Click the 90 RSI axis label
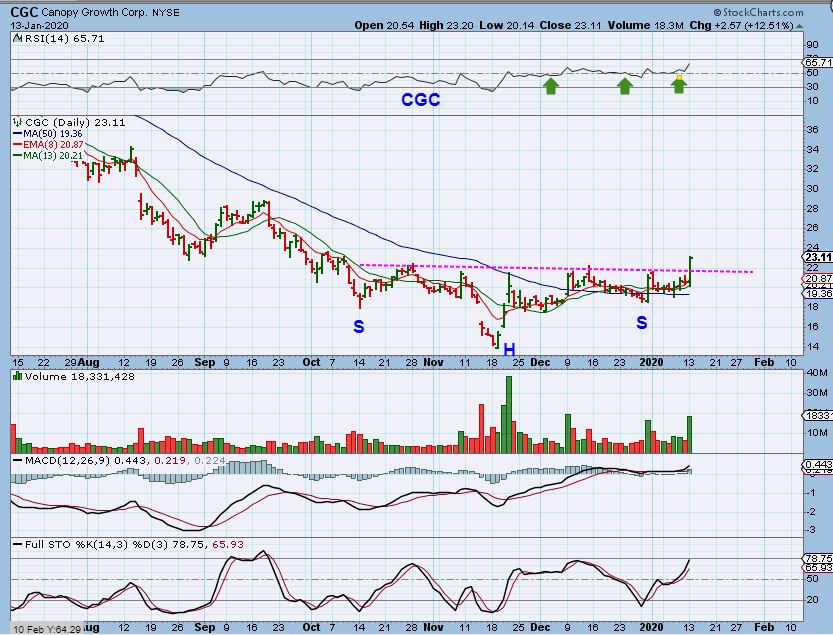The height and width of the screenshot is (635, 833). [812, 46]
